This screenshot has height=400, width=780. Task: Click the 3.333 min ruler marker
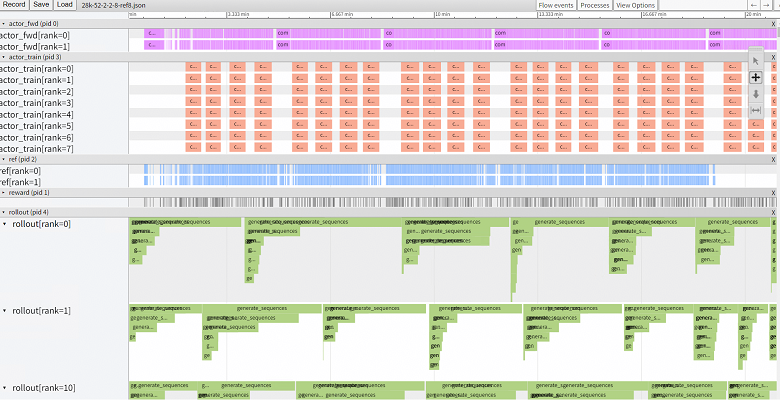coord(238,14)
